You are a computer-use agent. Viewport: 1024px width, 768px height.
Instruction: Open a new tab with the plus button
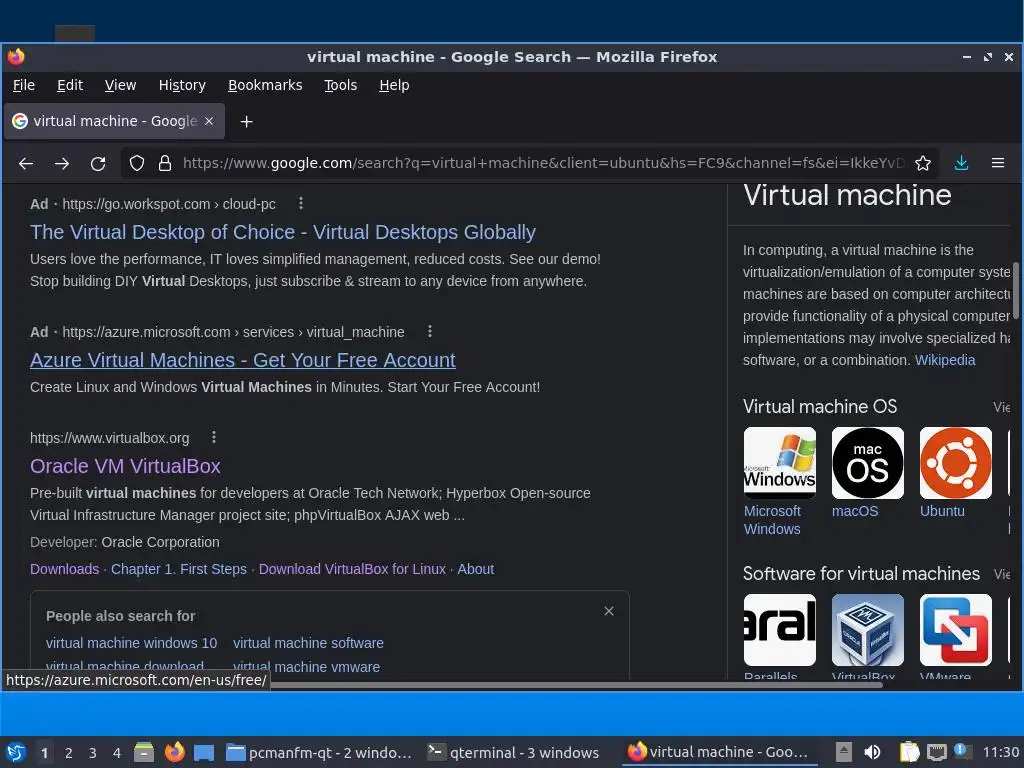coord(246,121)
